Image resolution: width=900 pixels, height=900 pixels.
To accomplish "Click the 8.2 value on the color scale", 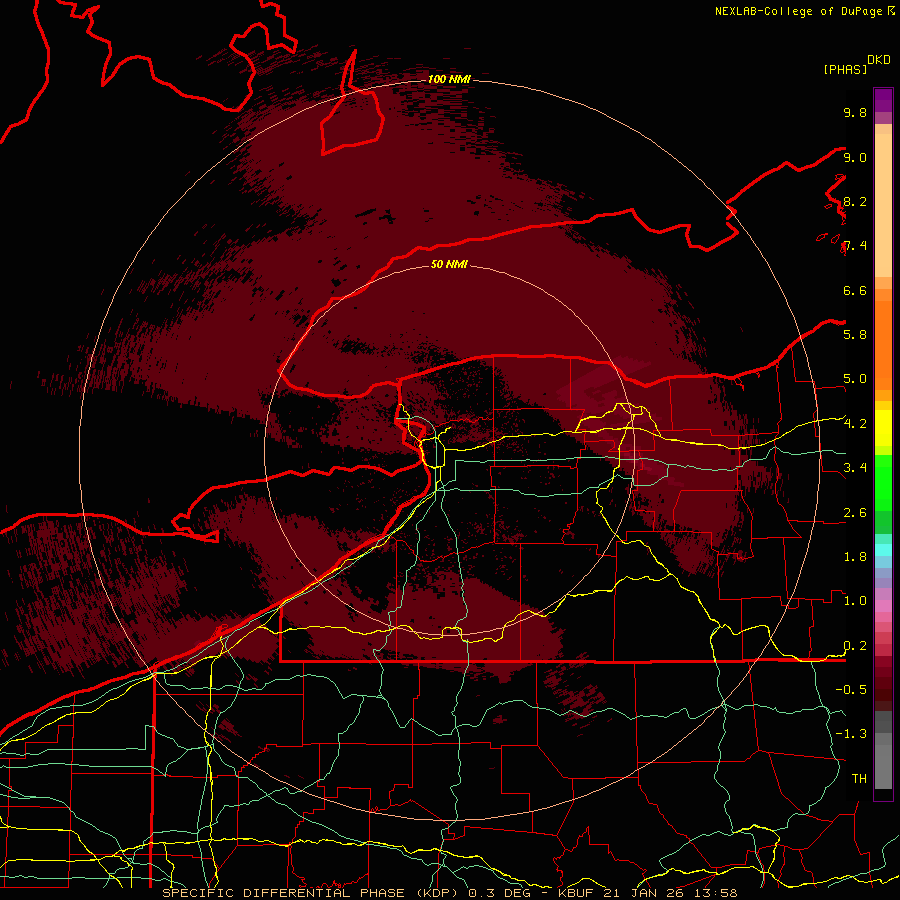I will (855, 201).
